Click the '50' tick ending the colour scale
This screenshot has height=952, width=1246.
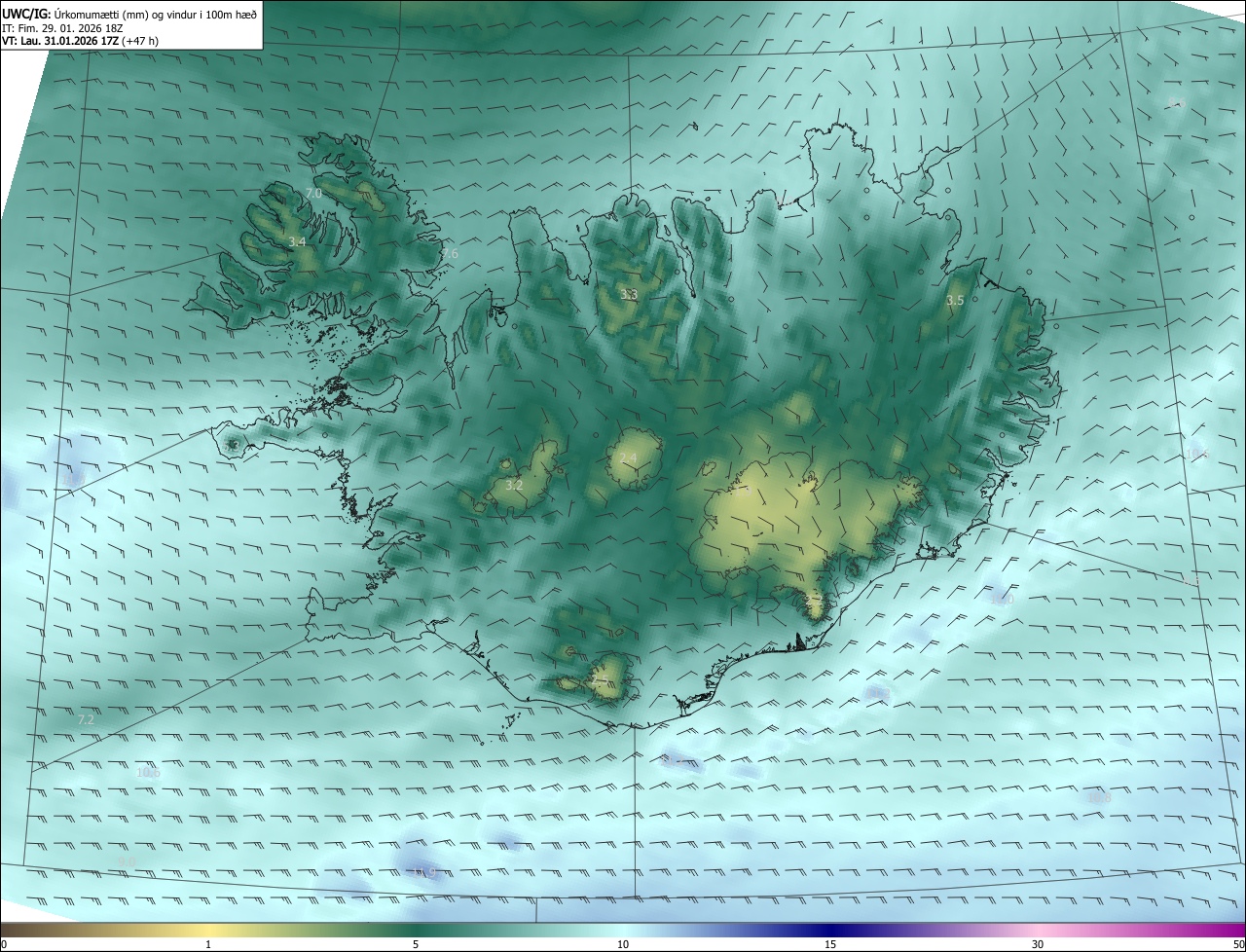(x=1238, y=944)
